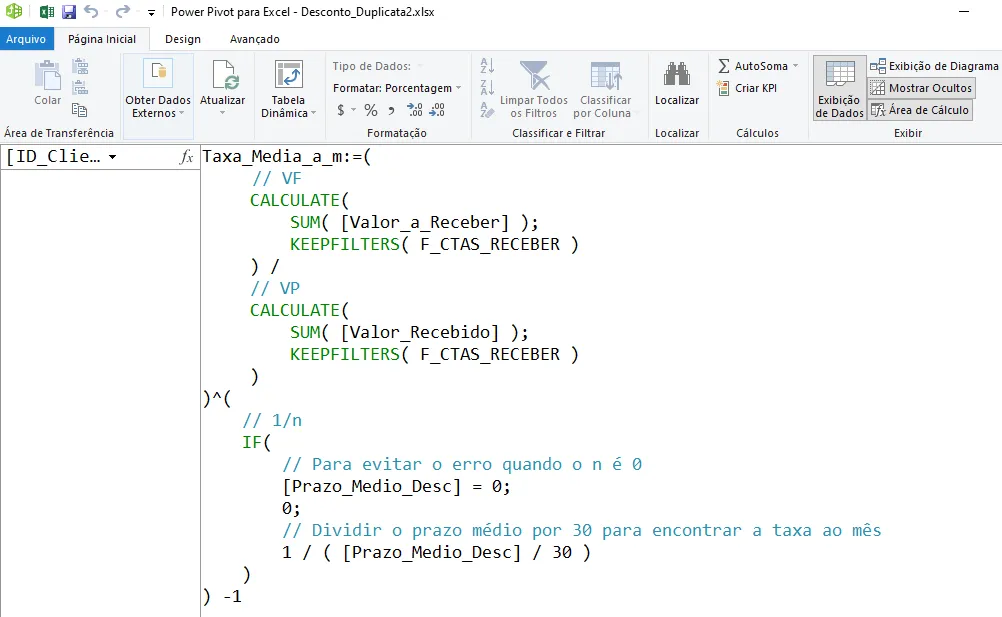Screen dimensions: 1002x617
Task: Open the Avançado tab
Action: coord(255,39)
